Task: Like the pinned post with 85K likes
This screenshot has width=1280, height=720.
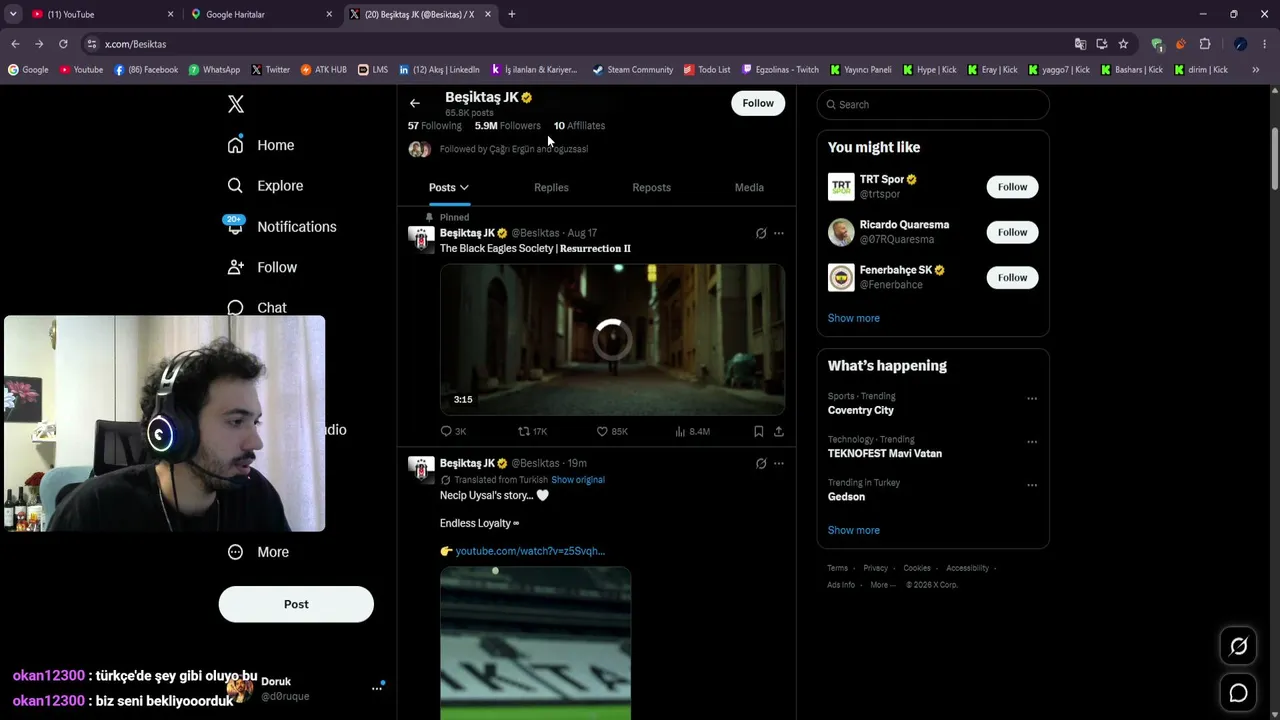Action: 612,431
